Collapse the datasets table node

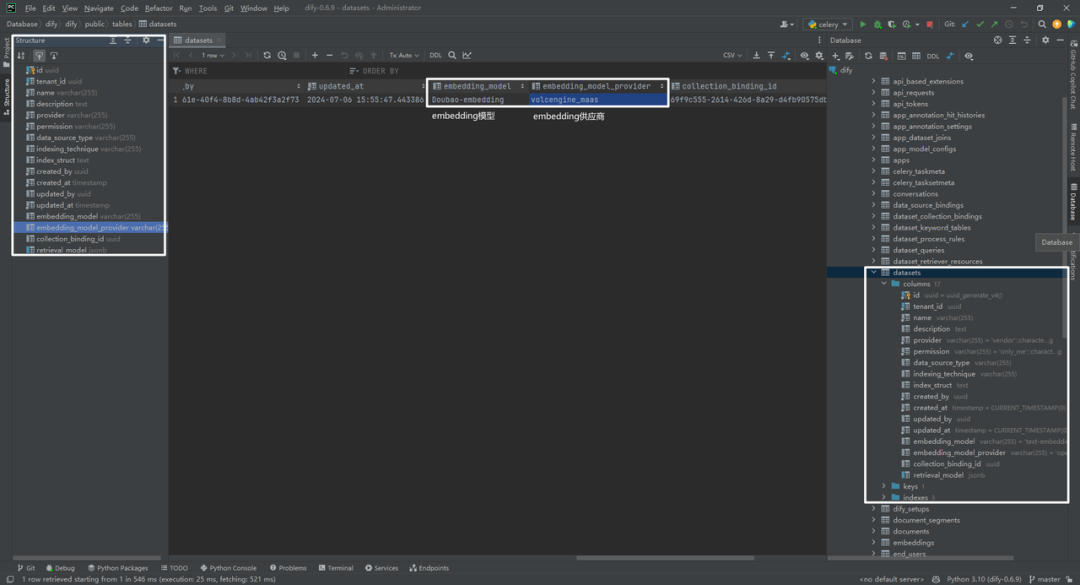(874, 272)
